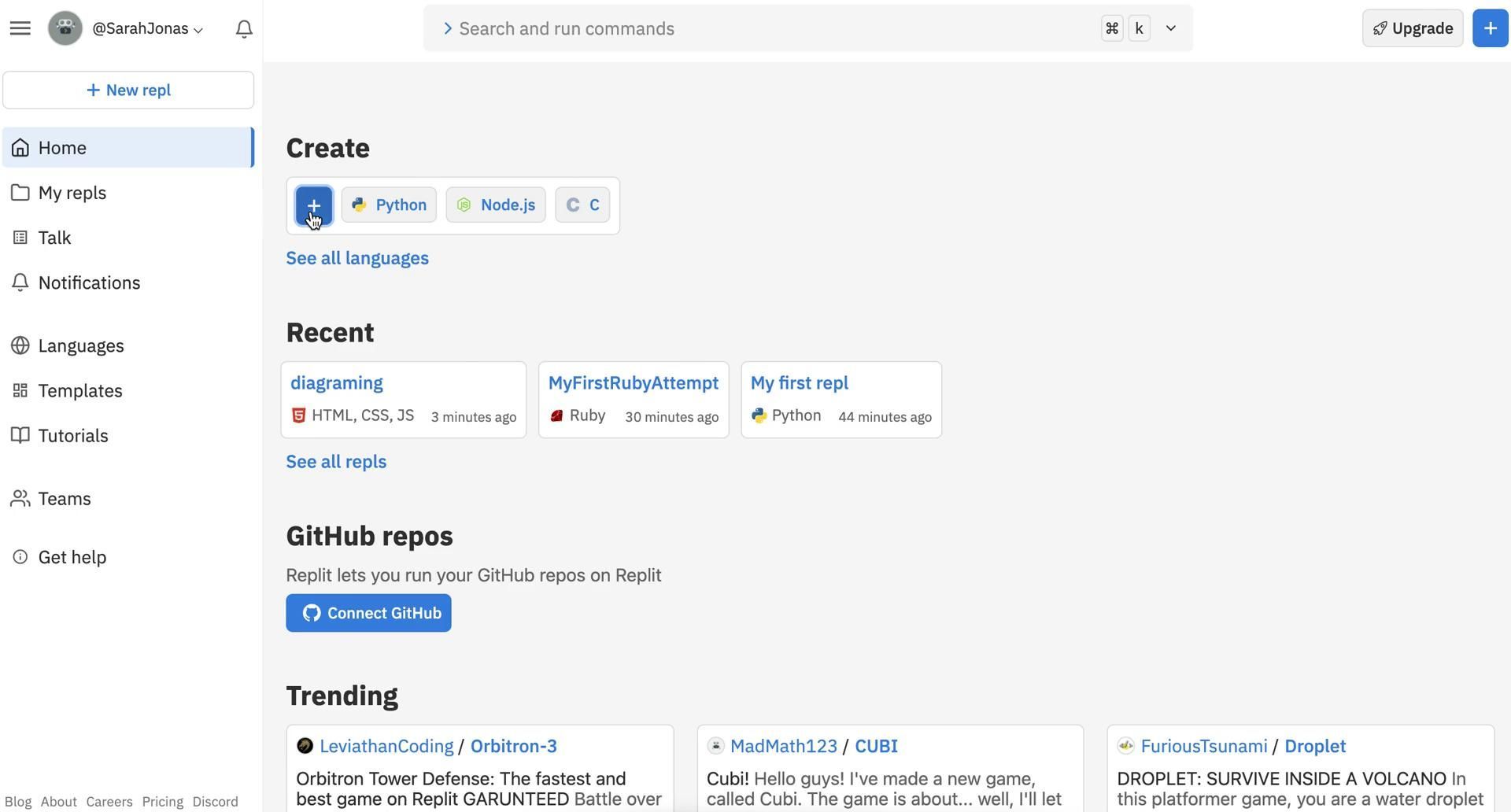Open LeviathanCoding's avatar in Trending
Viewport: 1511px width, 812px height.
click(305, 746)
